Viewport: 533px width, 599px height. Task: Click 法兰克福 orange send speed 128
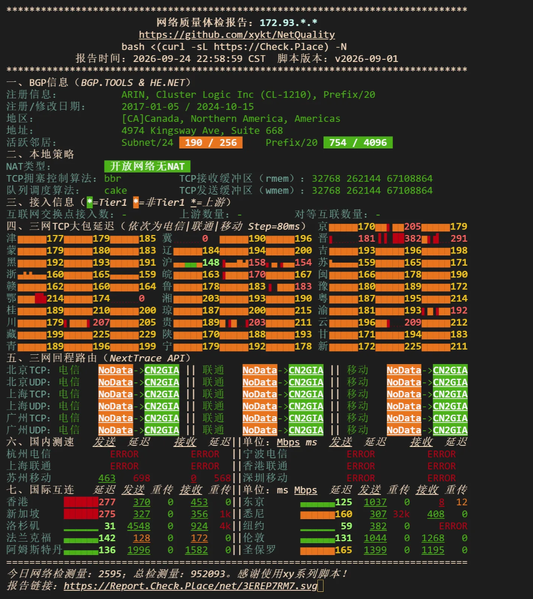coord(141,538)
